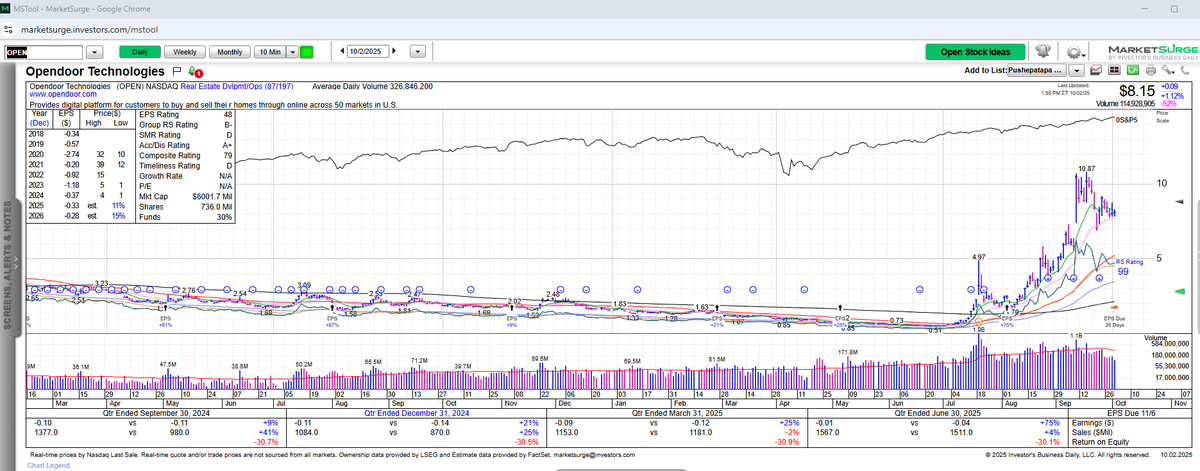Image resolution: width=1200 pixels, height=471 pixels.
Task: Focus the ticker symbol input showing OPEN
Action: (44, 52)
